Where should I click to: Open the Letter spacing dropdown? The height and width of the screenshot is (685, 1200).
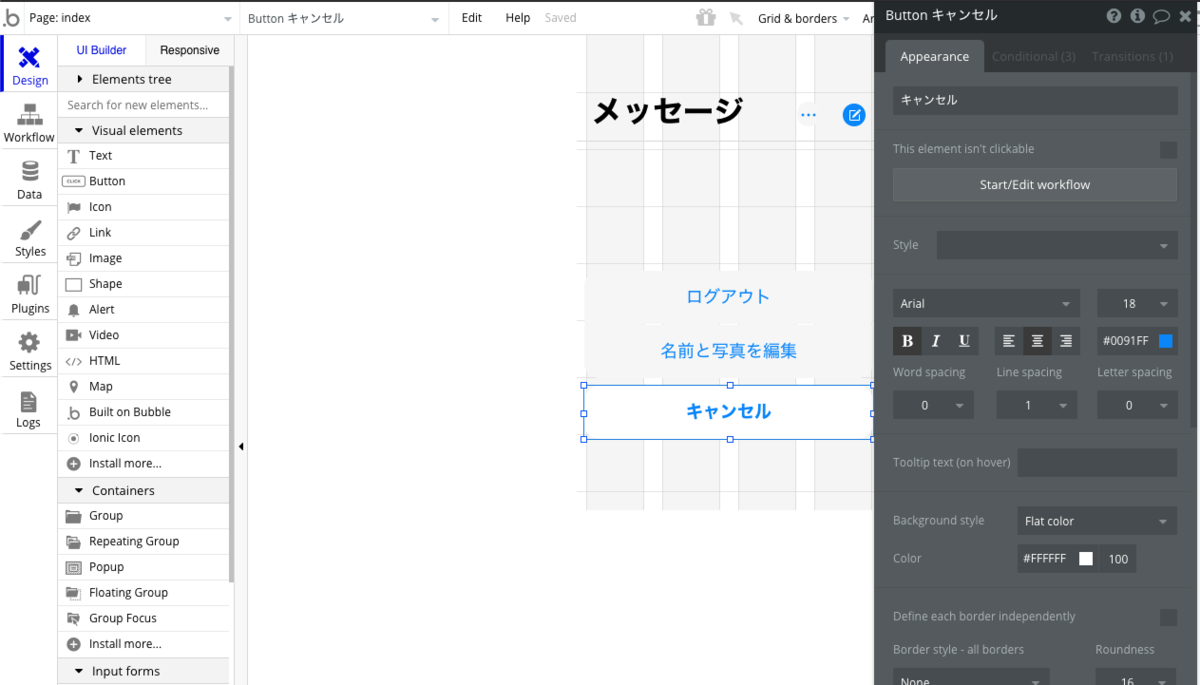(x=1137, y=405)
